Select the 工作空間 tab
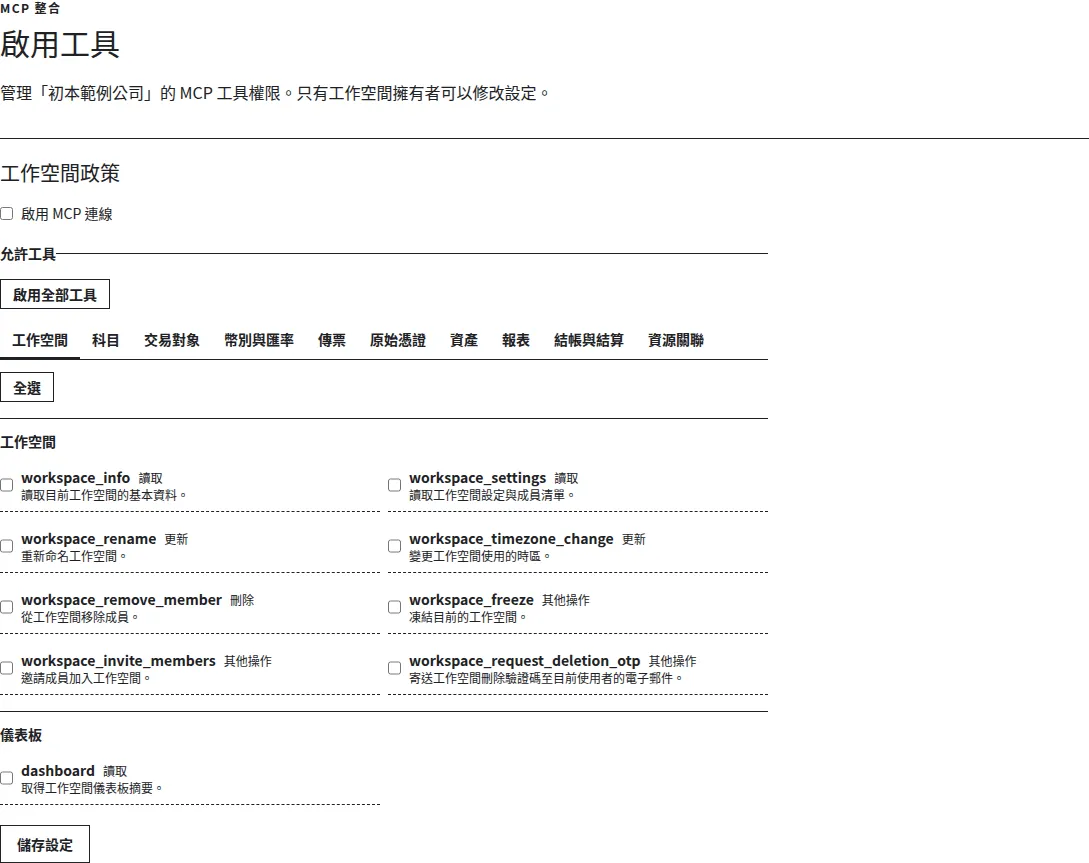Screen dimensions: 1089x863 coord(40,340)
